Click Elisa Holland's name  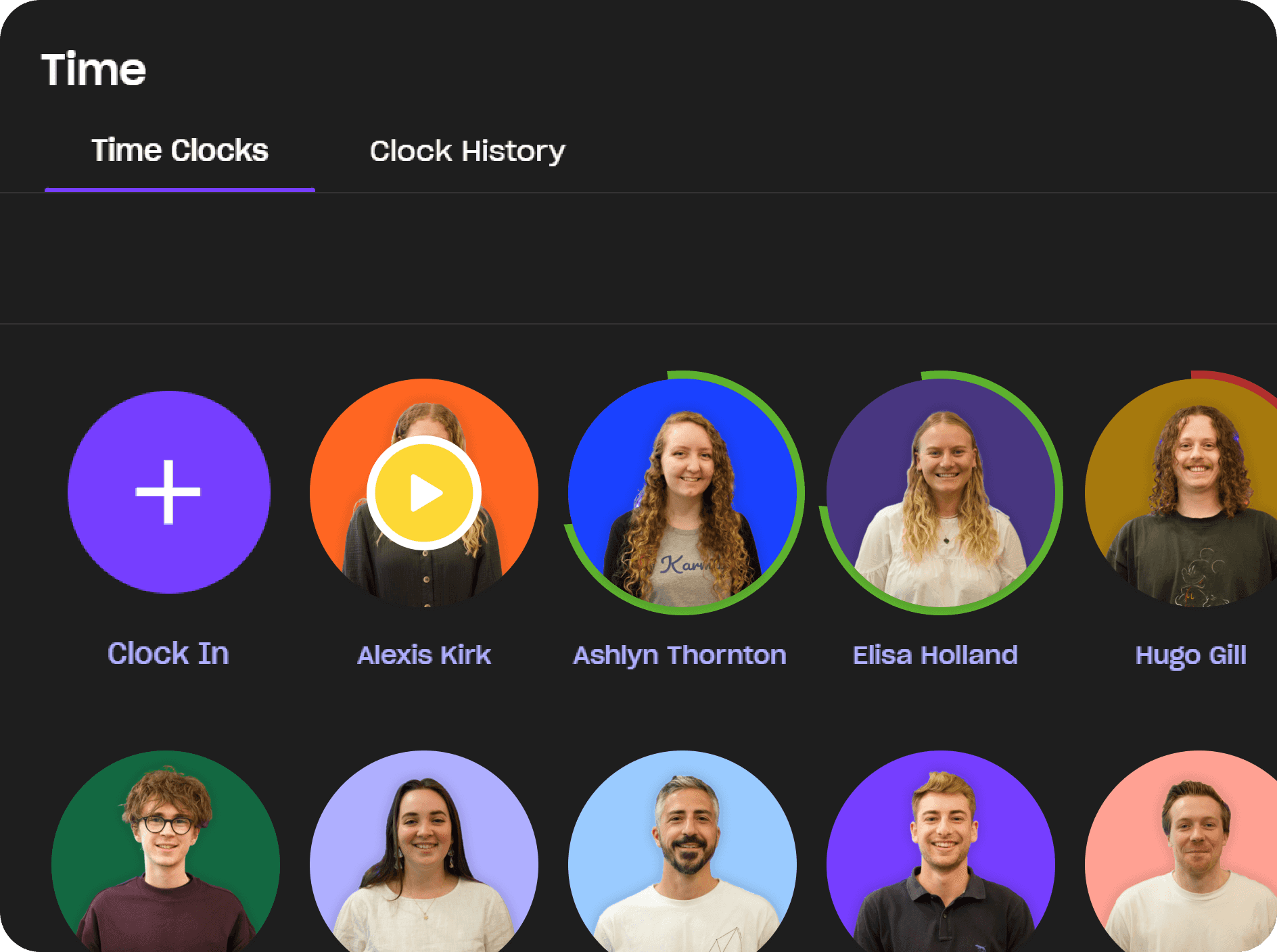[x=935, y=654]
